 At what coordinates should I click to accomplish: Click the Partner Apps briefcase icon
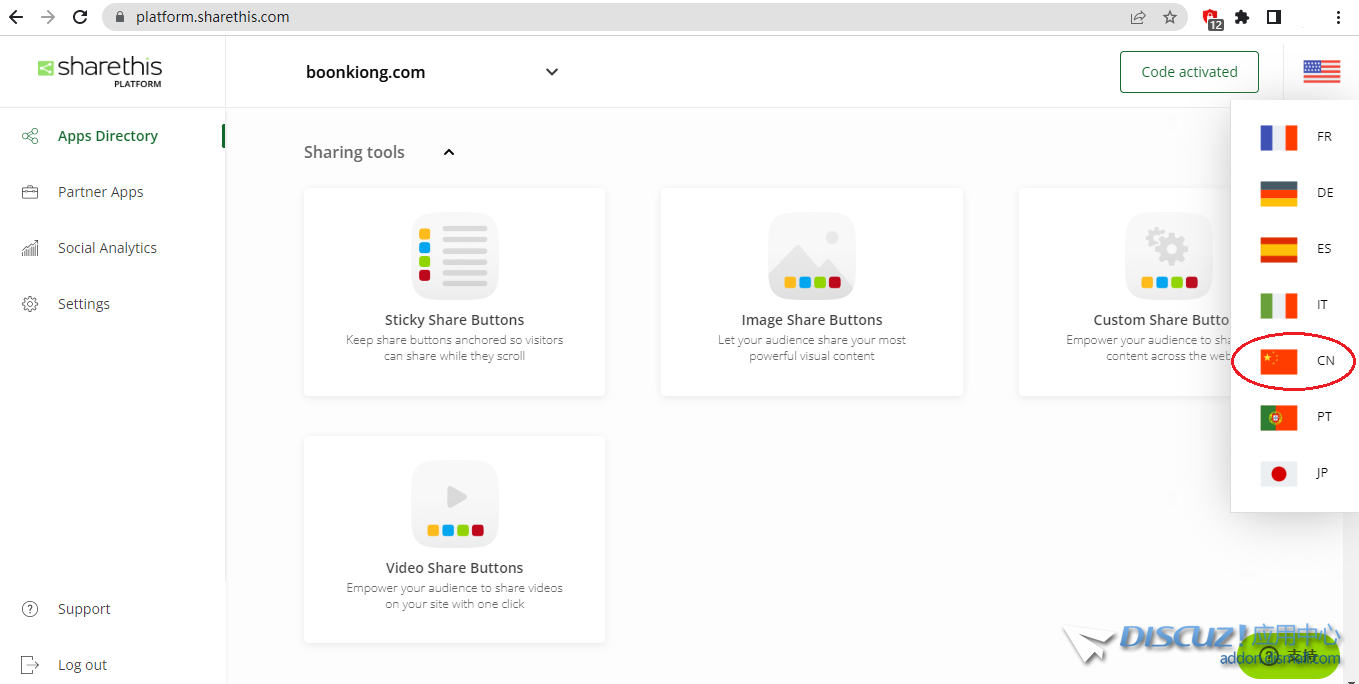(30, 192)
